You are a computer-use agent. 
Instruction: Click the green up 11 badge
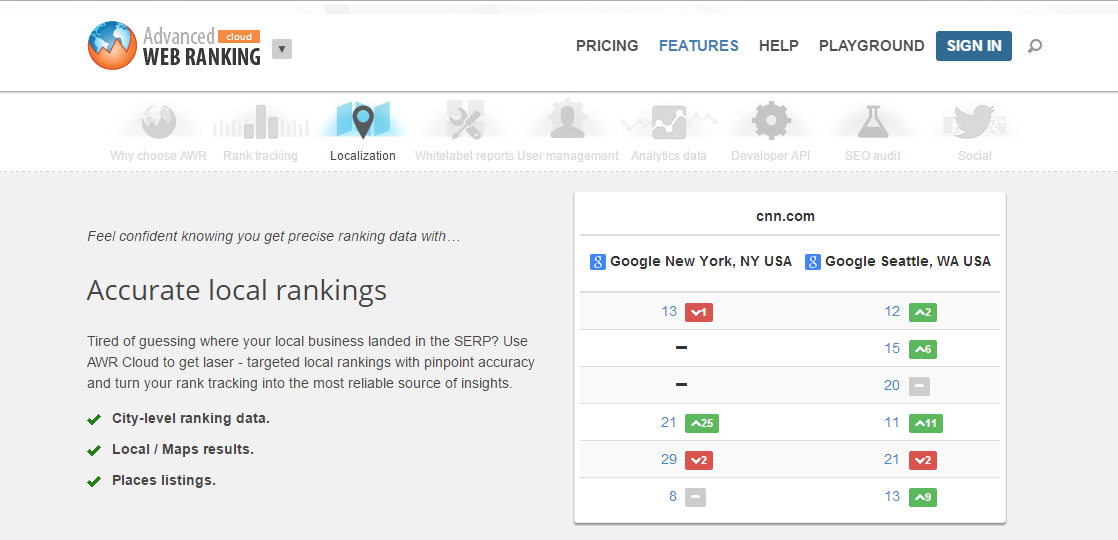(925, 423)
